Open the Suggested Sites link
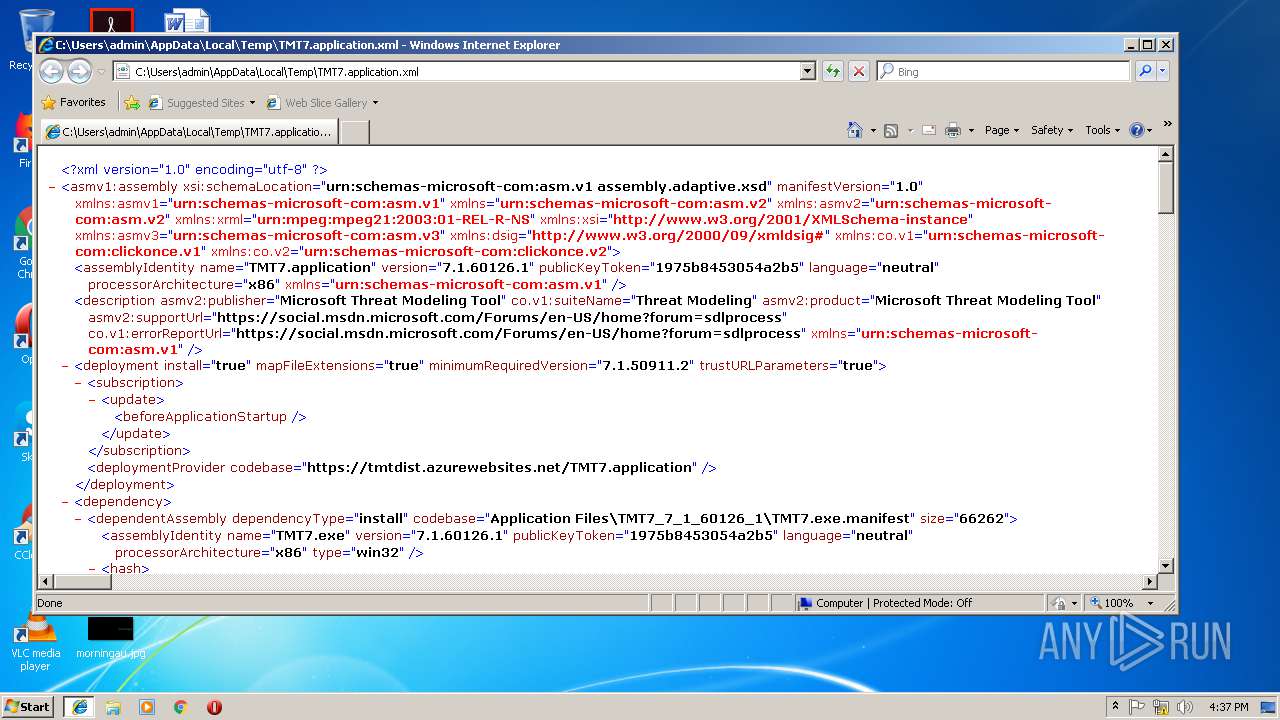The width and height of the screenshot is (1280, 720). tap(201, 103)
